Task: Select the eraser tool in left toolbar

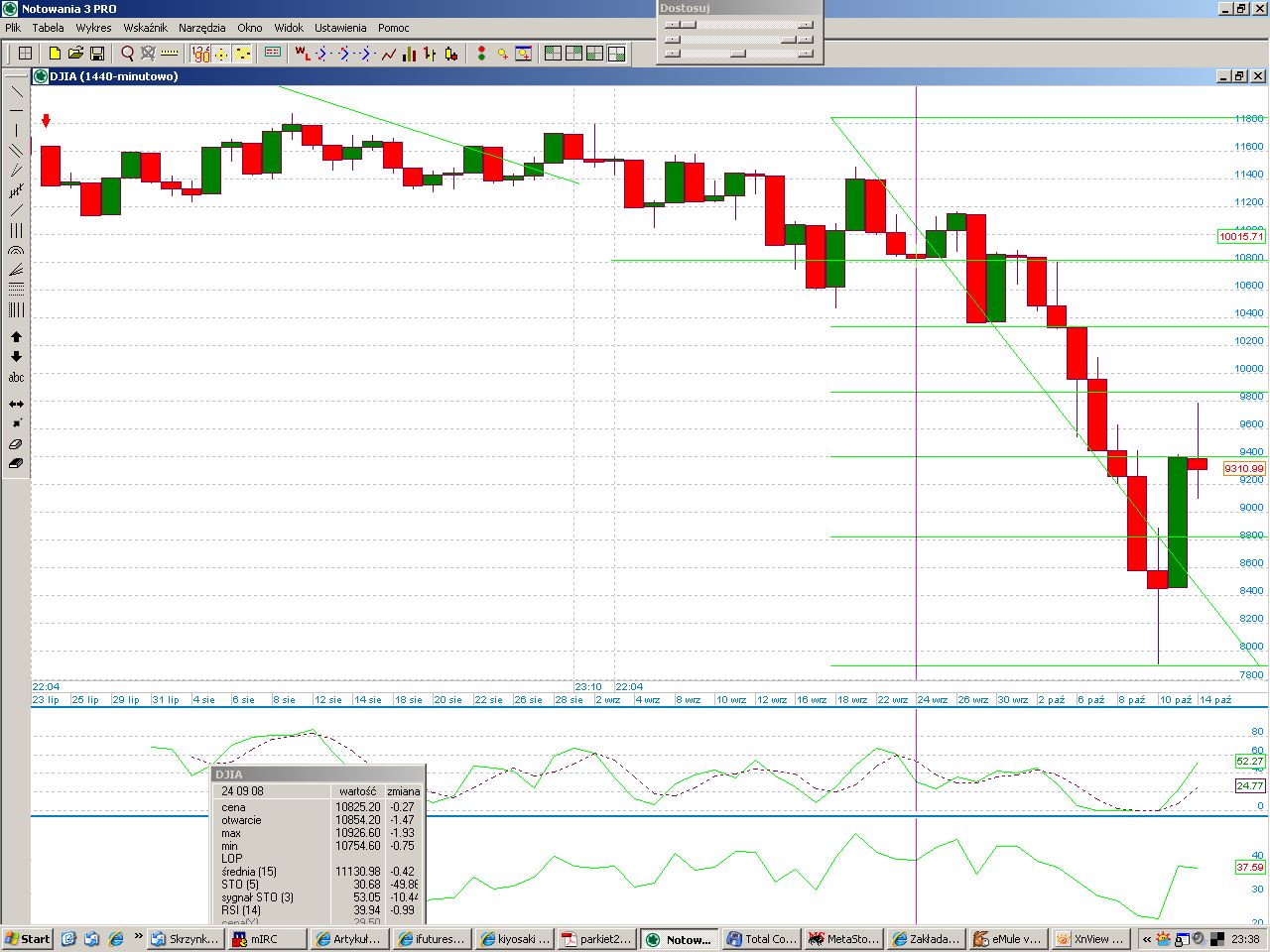Action: click(x=16, y=444)
